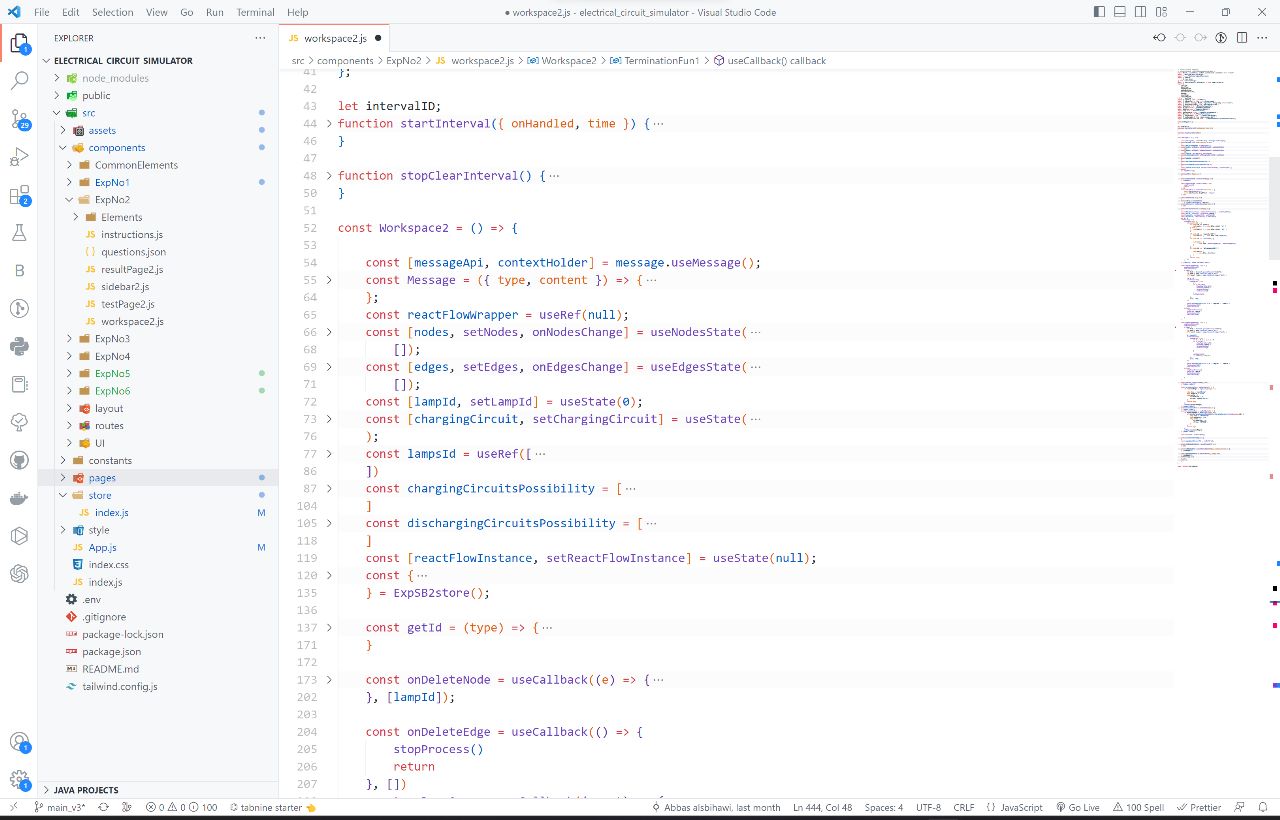Toggle 100 Spell checker in status bar
Viewport: 1280px width, 820px height.
(1139, 807)
